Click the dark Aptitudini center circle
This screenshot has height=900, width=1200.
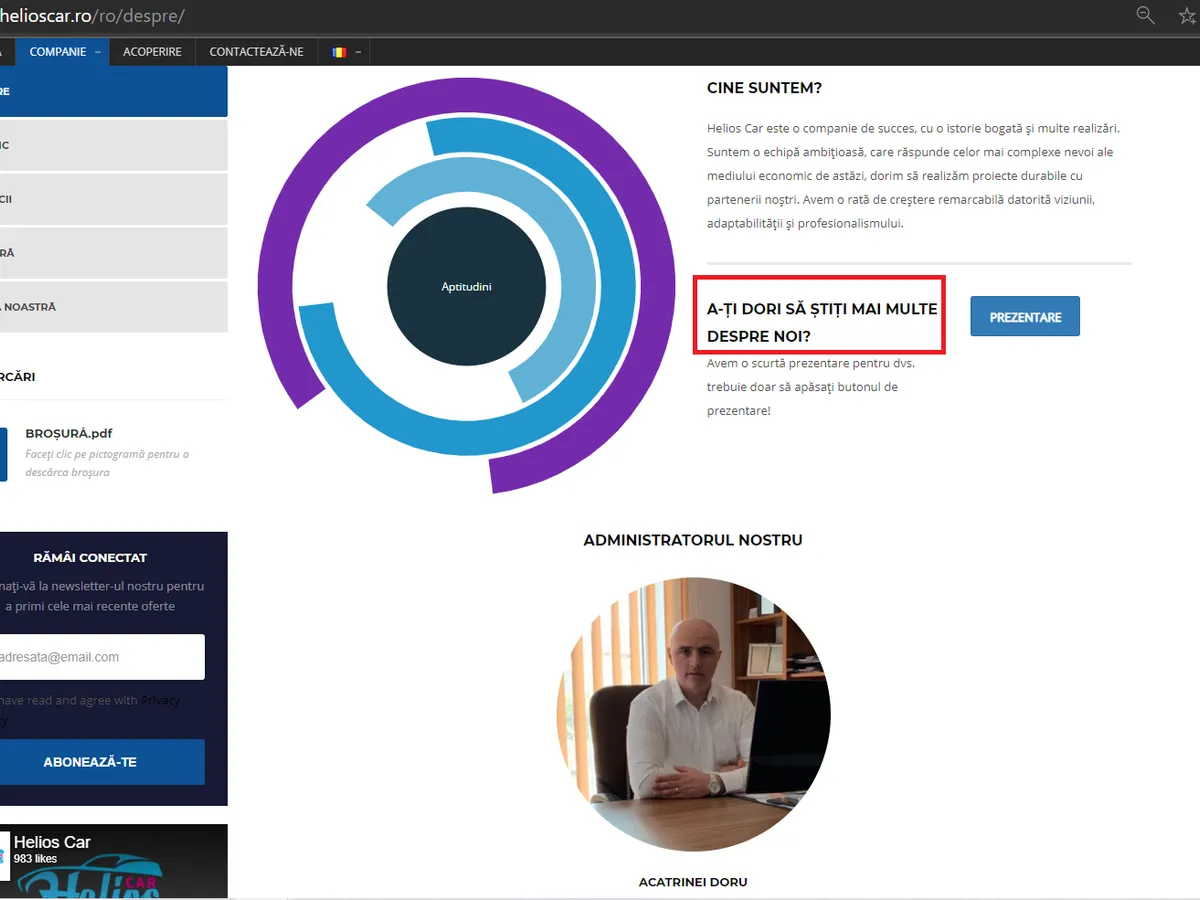click(x=466, y=287)
